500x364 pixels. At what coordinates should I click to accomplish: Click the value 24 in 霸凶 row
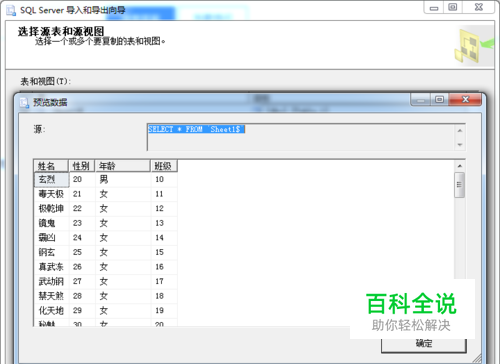pos(82,238)
